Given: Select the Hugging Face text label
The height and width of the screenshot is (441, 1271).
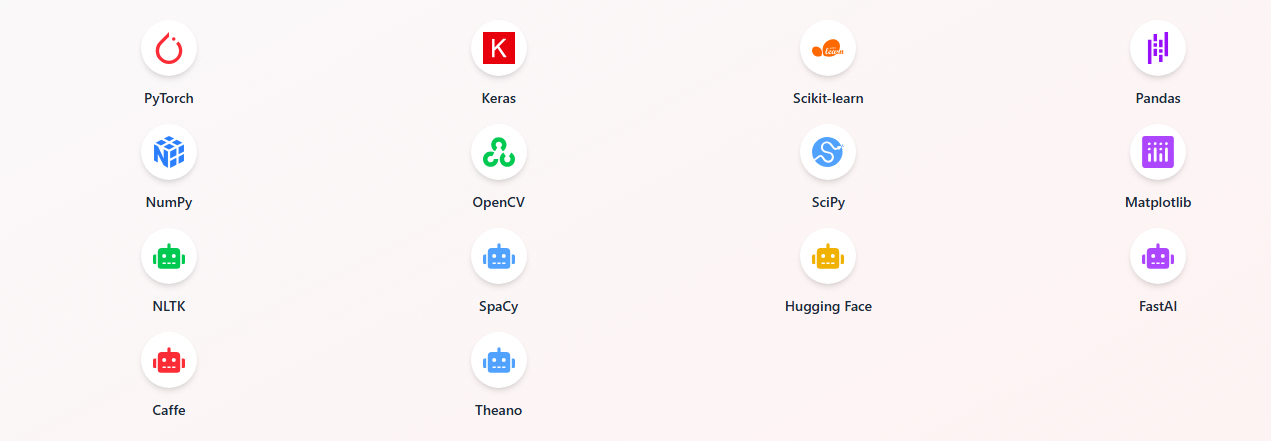Looking at the screenshot, I should point(828,307).
